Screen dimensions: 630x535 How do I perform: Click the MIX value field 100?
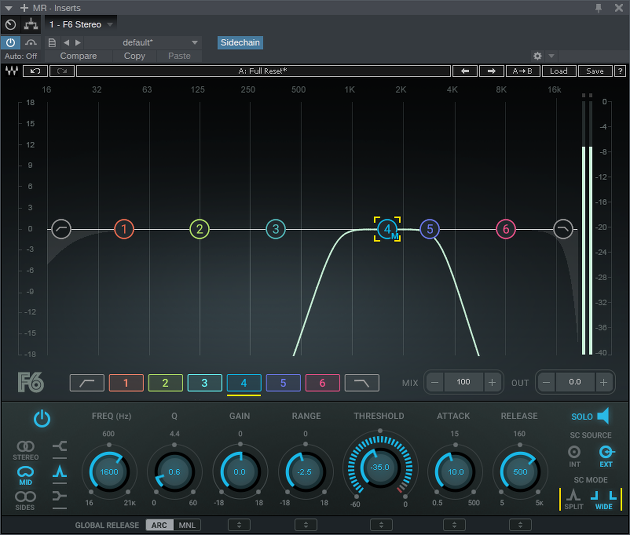[x=463, y=382]
